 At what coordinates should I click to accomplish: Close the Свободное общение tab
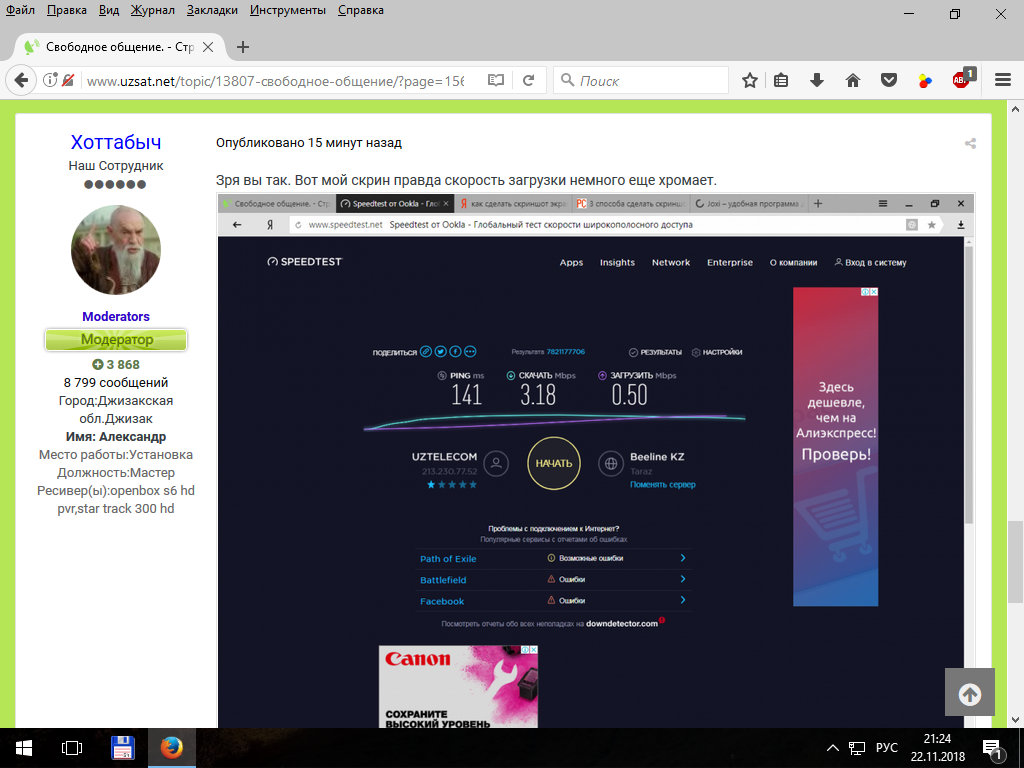pos(208,47)
